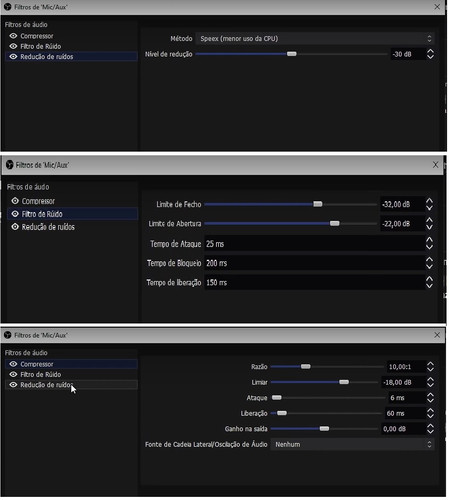The image size is (449, 500).
Task: Select Compressor filter in middle window list
Action: pyautogui.click(x=72, y=201)
